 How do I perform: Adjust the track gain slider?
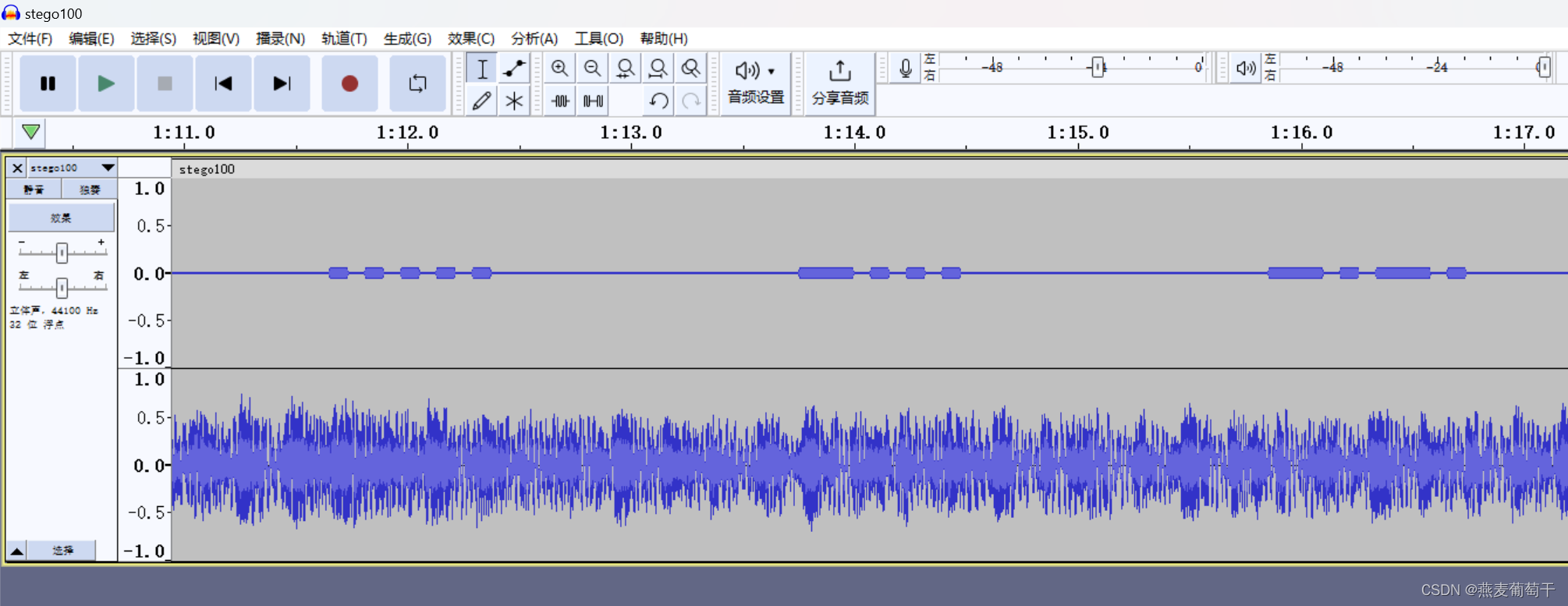click(62, 252)
